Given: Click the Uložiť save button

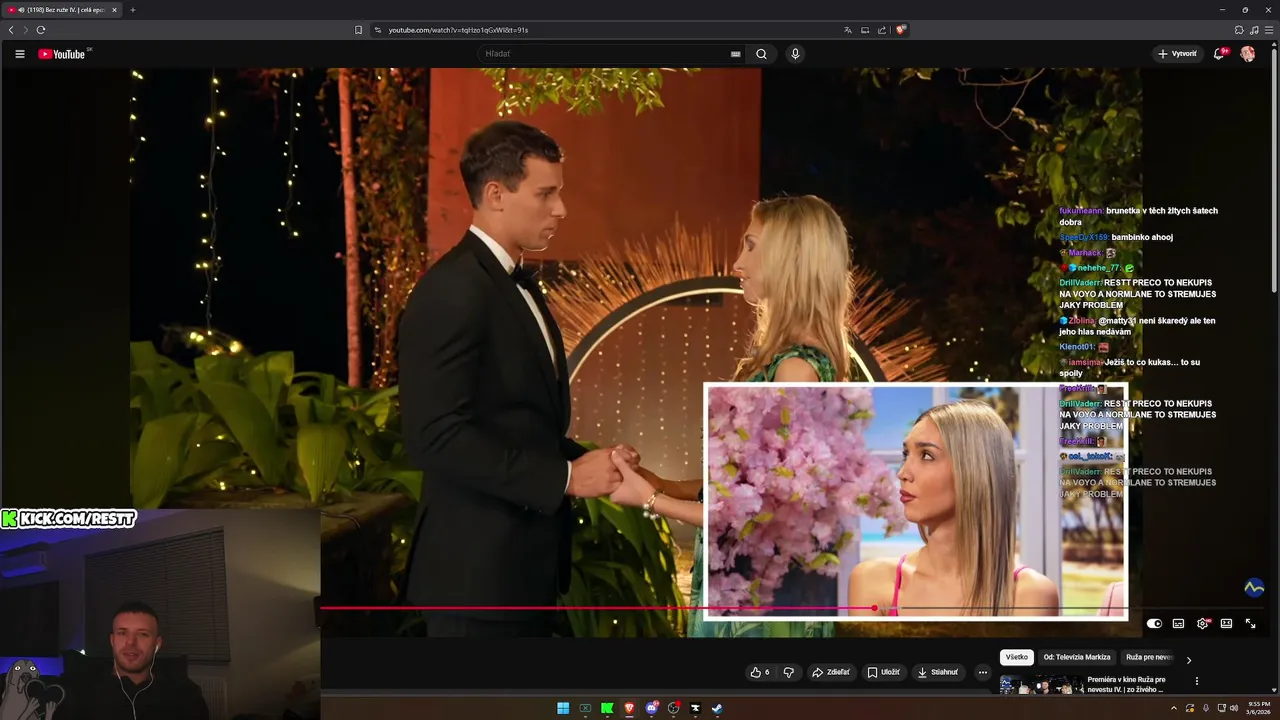Looking at the screenshot, I should point(884,672).
